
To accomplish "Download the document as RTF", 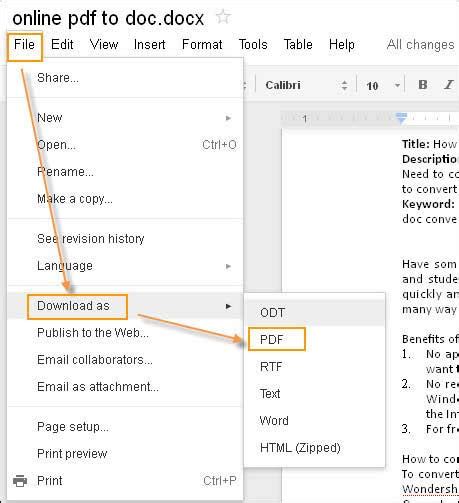I will coord(314,367).
